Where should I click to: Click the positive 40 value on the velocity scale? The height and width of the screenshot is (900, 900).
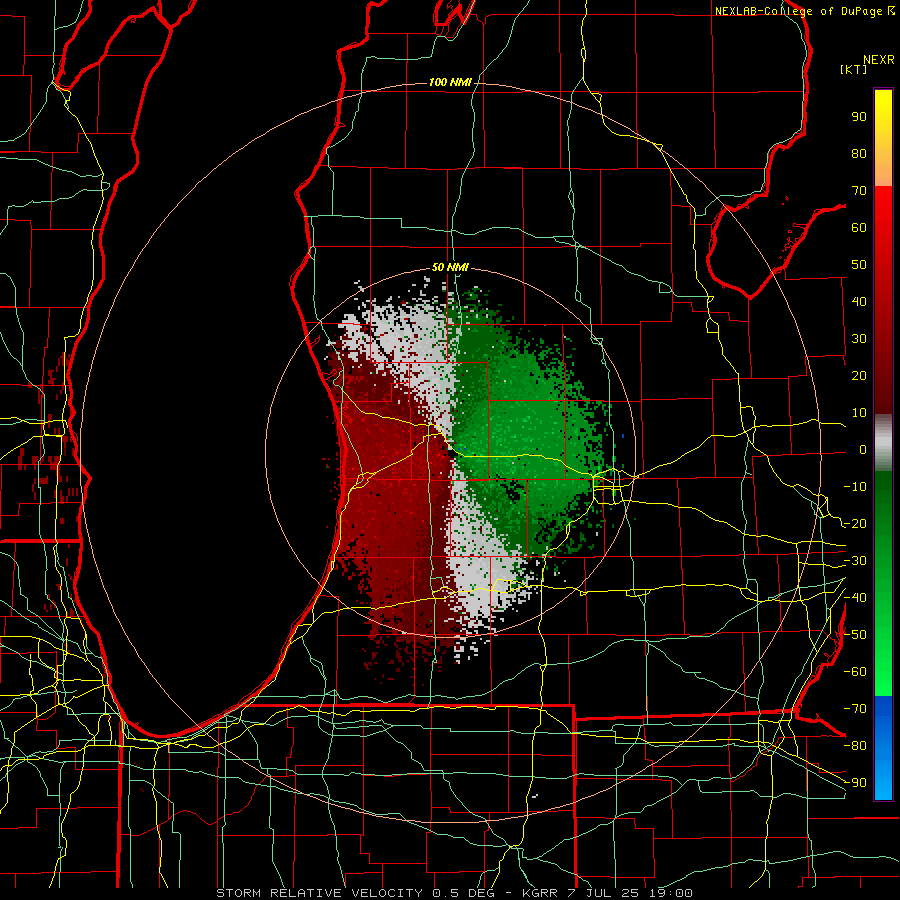click(x=859, y=302)
